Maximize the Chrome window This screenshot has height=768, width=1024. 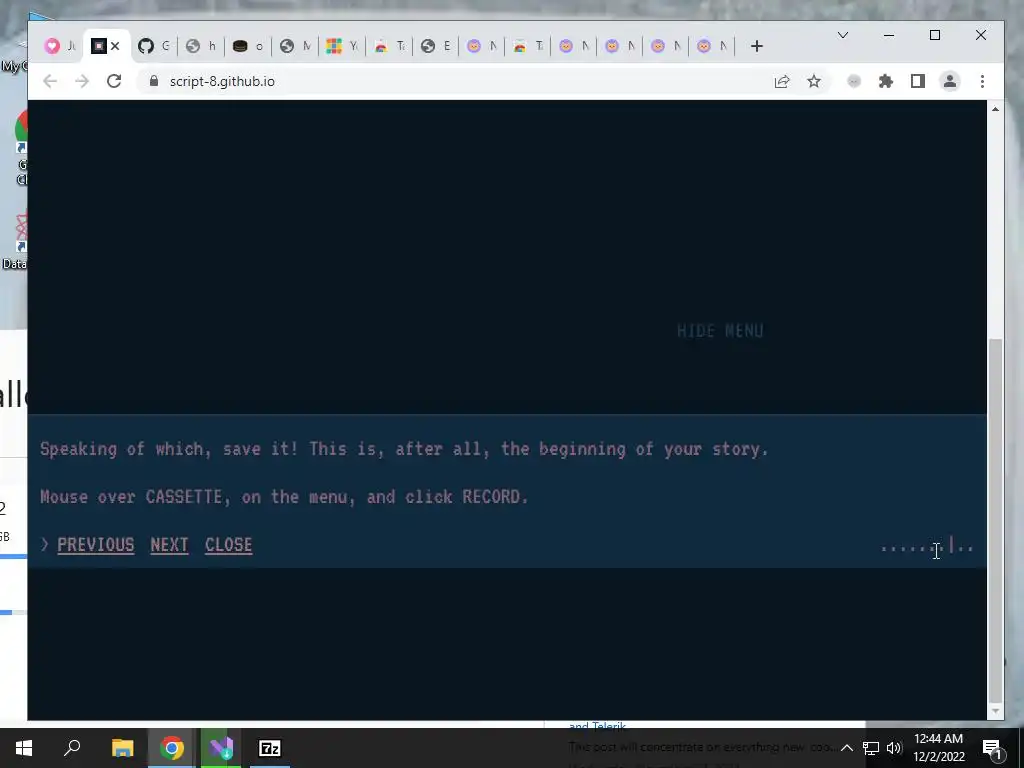(x=935, y=35)
